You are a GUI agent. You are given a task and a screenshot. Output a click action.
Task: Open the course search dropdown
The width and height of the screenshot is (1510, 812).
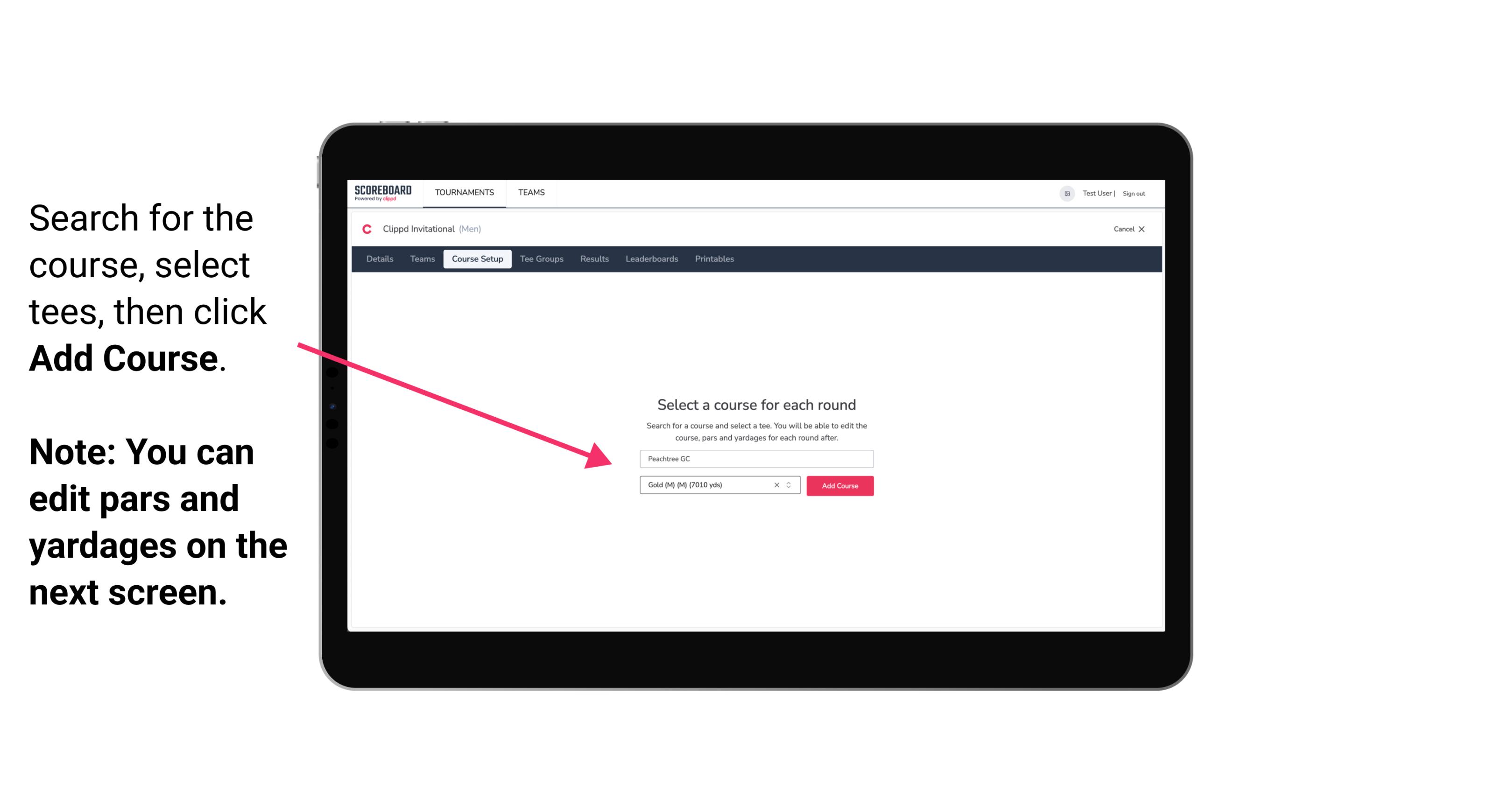tap(754, 457)
